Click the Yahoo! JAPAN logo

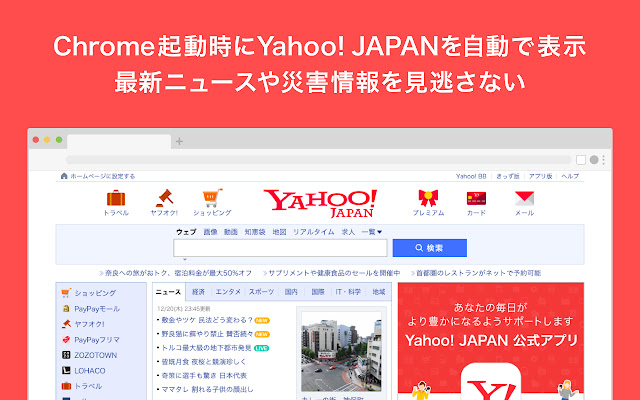(x=320, y=203)
